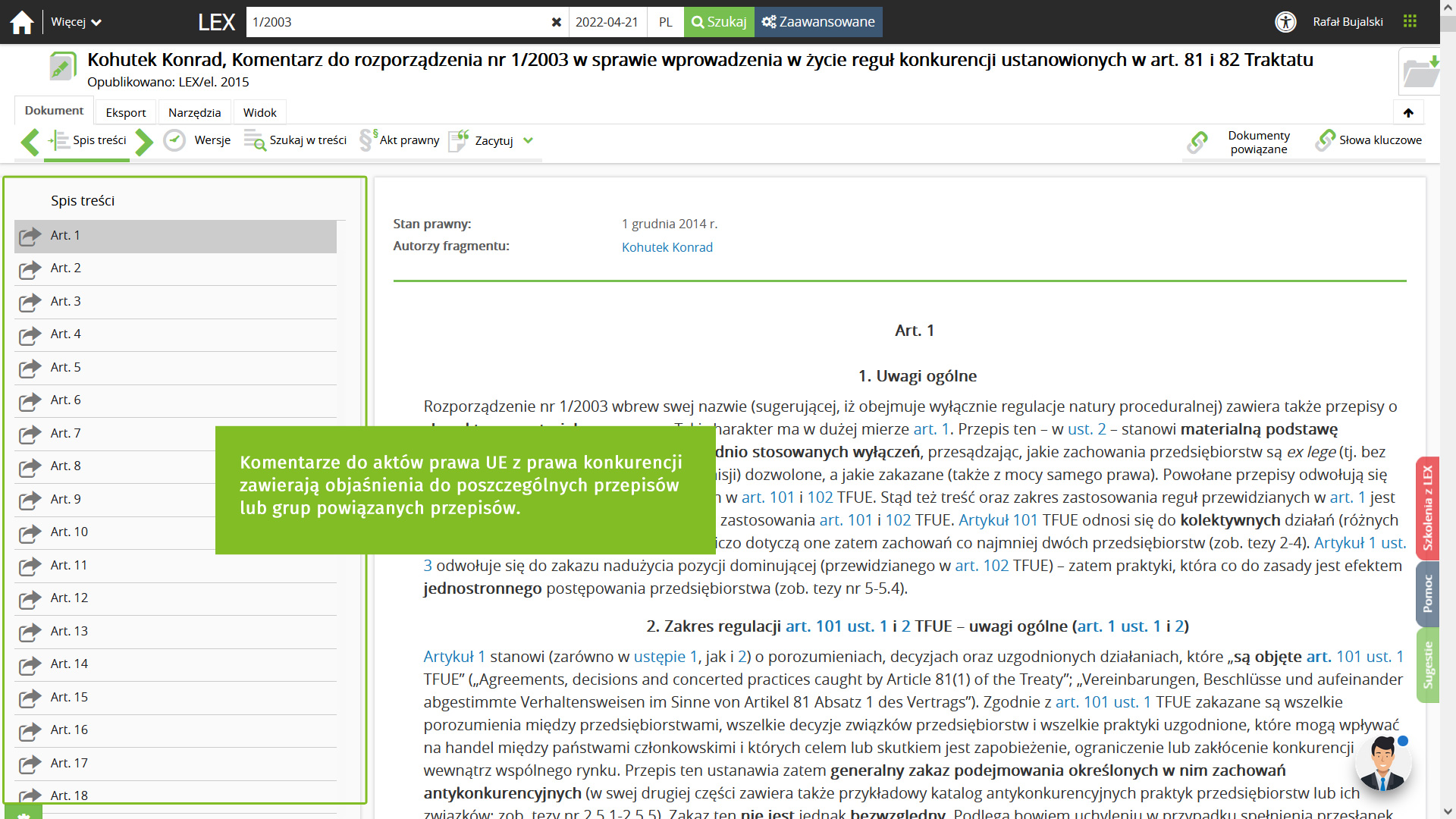Open the green apps grid icon
This screenshot has height=819, width=1456.
point(1410,21)
